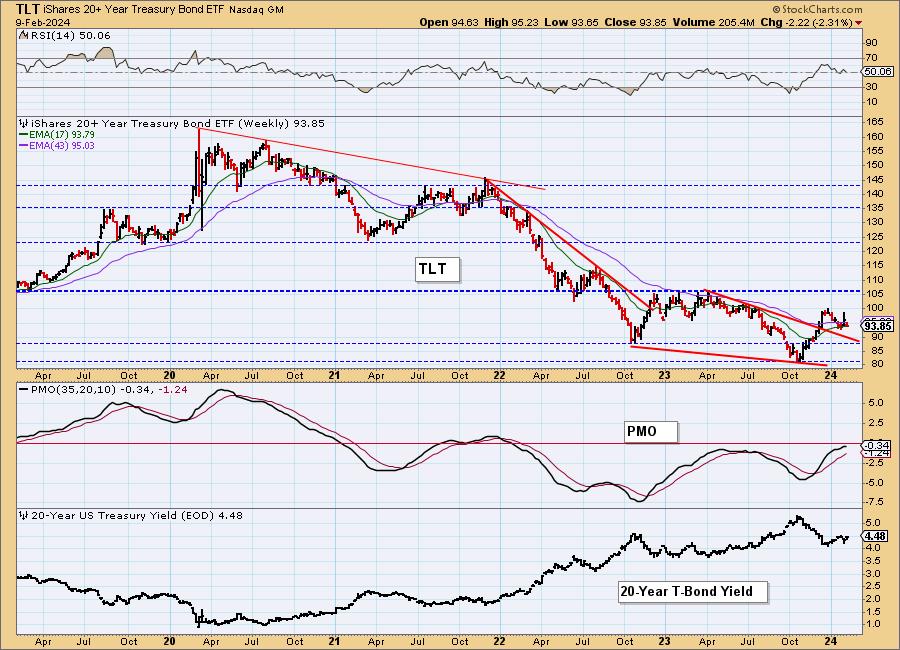Click the Close 93.85 header value
The width and height of the screenshot is (900, 650).
click(x=635, y=22)
